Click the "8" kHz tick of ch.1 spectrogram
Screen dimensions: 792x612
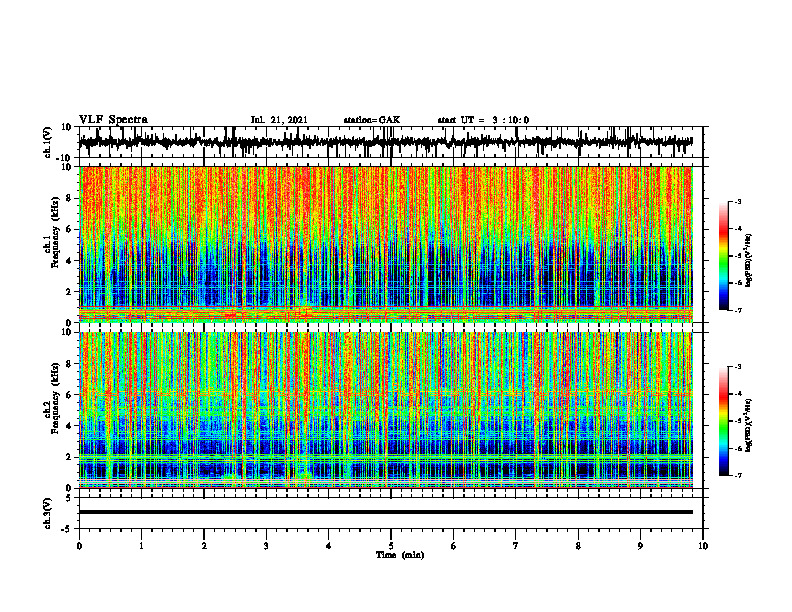(x=69, y=198)
